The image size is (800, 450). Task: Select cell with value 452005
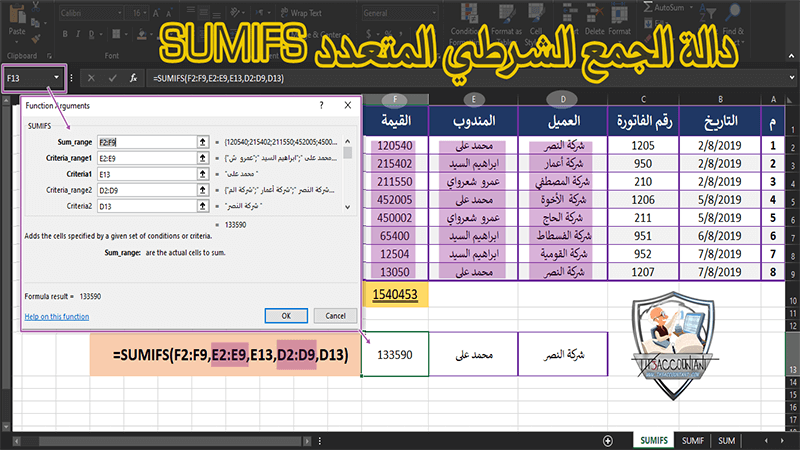coord(395,200)
